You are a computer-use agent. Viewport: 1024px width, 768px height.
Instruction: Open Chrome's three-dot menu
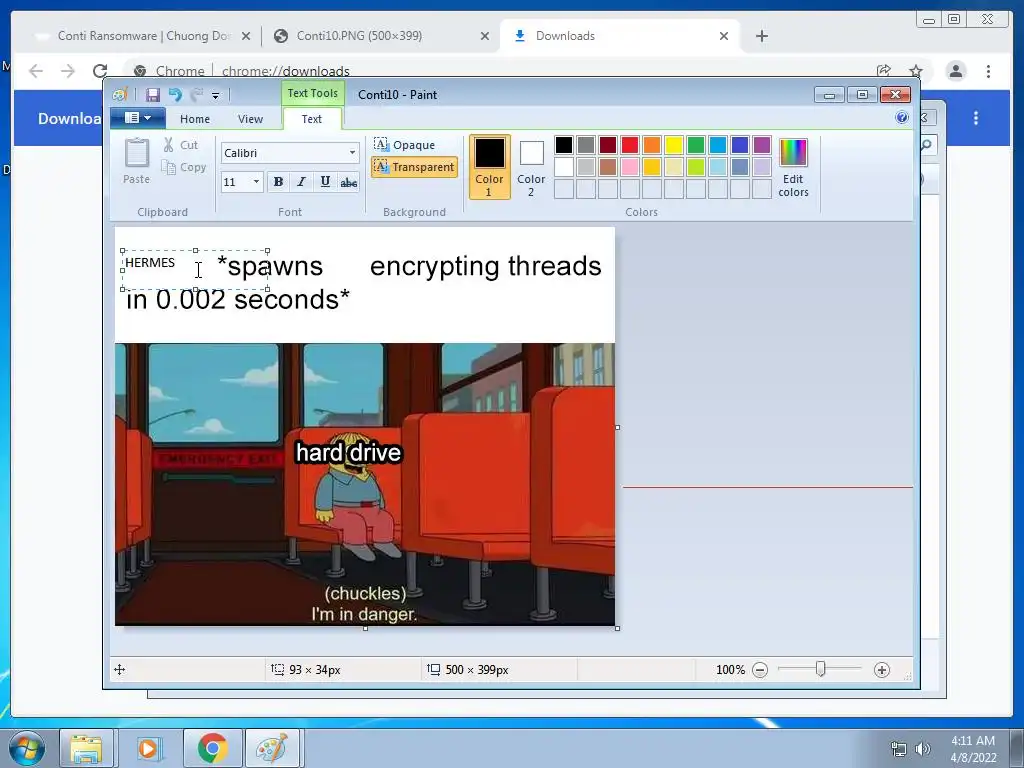coord(988,71)
